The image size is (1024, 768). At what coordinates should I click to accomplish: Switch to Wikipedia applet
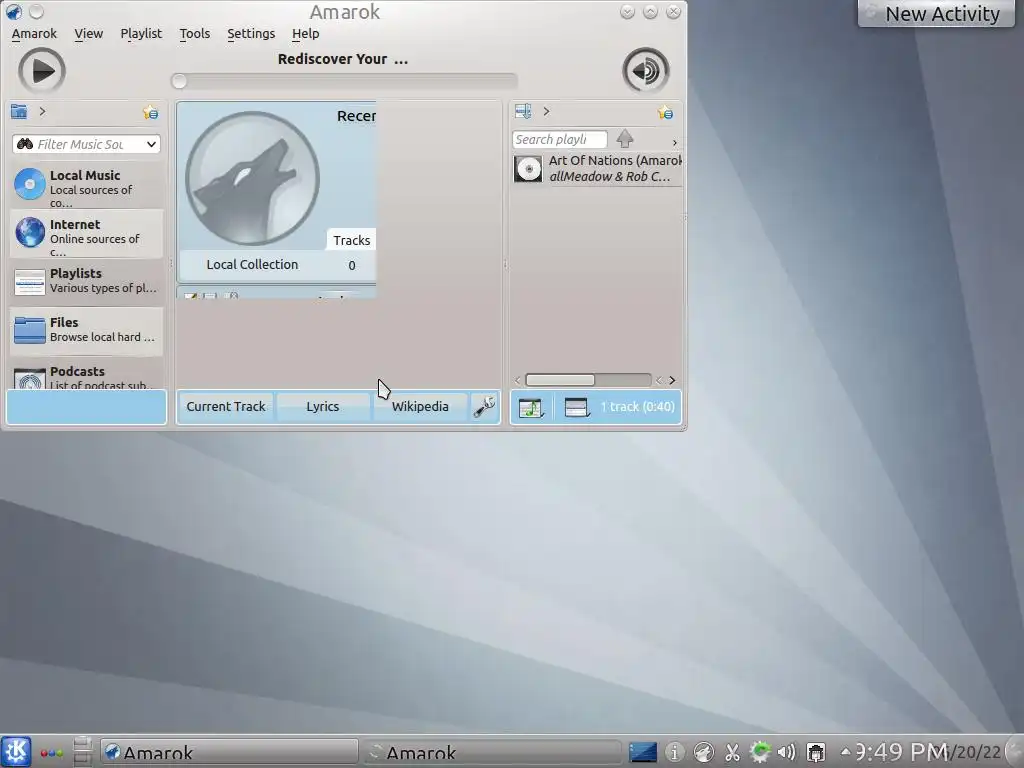point(420,406)
